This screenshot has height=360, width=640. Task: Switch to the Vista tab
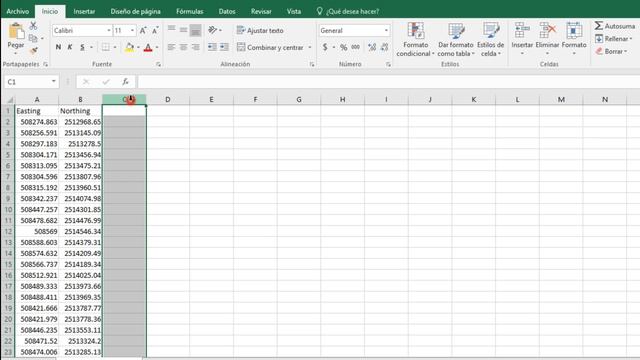click(293, 11)
